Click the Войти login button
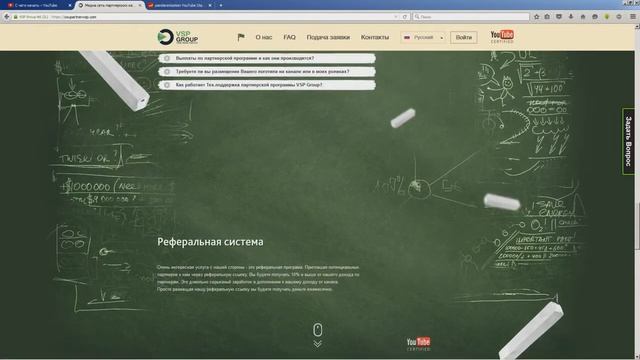 pos(464,37)
